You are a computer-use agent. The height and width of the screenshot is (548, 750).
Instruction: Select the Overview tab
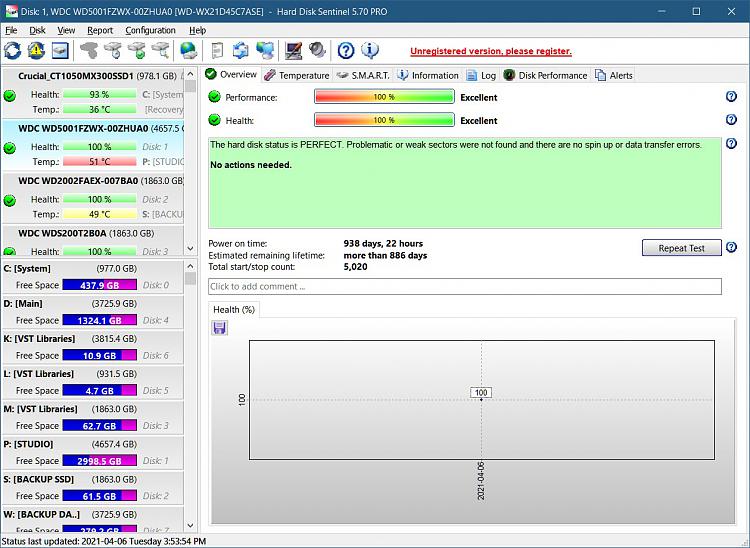pos(231,75)
